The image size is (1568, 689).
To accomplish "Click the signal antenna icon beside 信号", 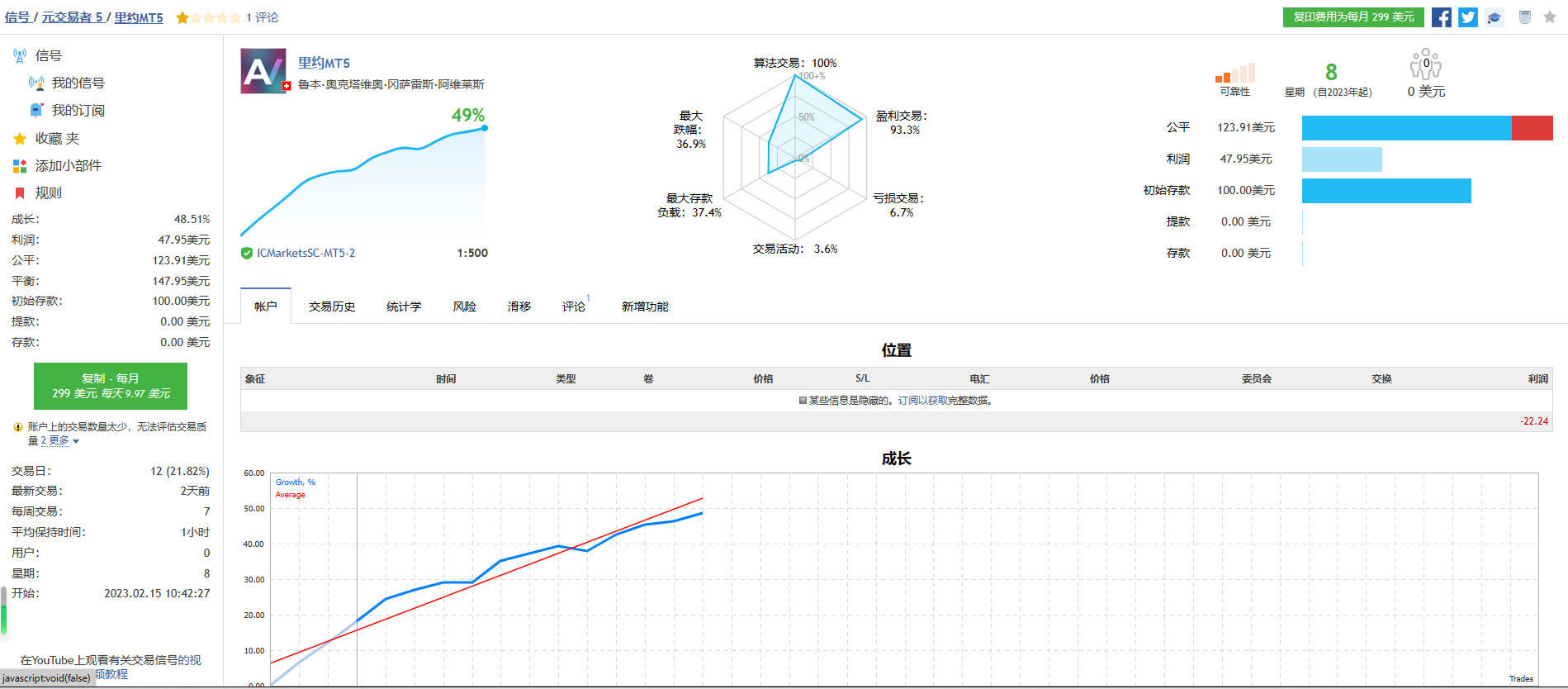I will point(20,56).
